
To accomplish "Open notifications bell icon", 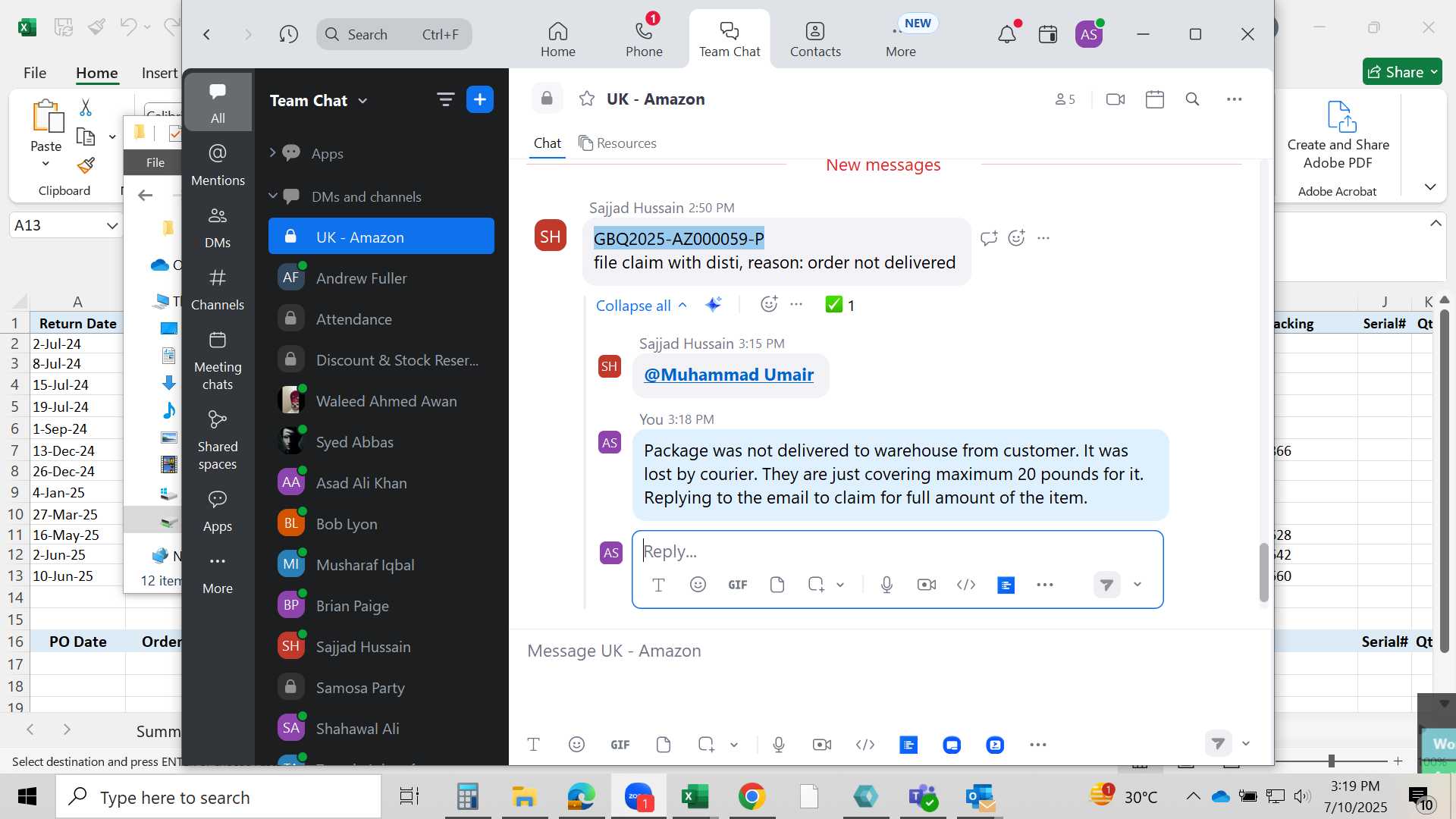I will pyautogui.click(x=1007, y=34).
